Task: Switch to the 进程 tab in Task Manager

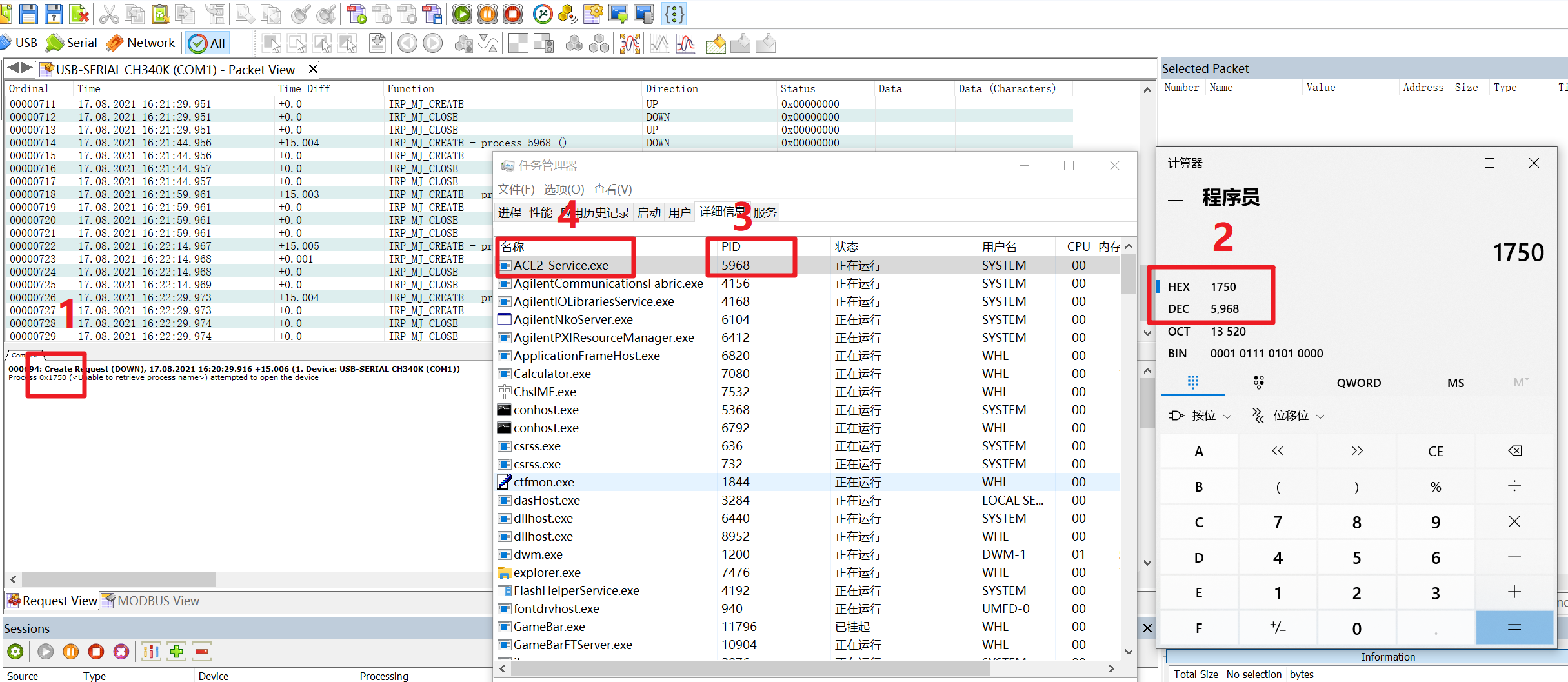Action: click(x=509, y=212)
